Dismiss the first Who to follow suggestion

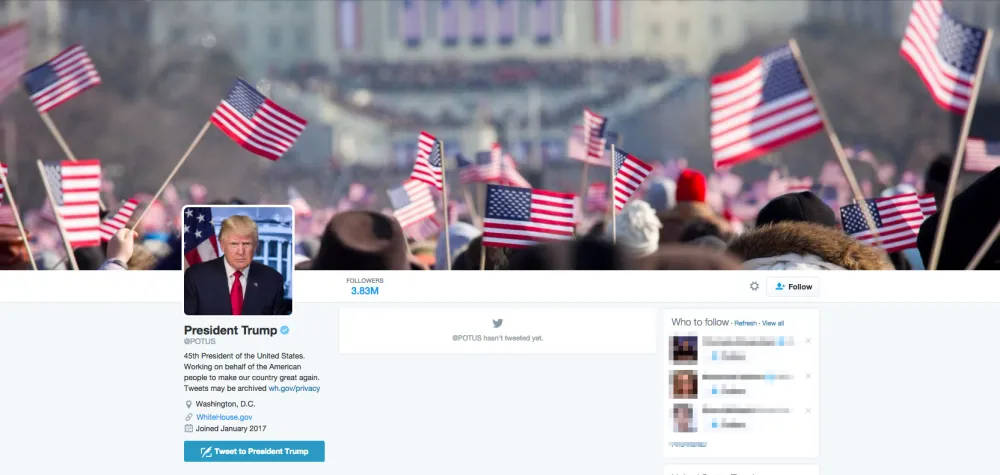808,341
